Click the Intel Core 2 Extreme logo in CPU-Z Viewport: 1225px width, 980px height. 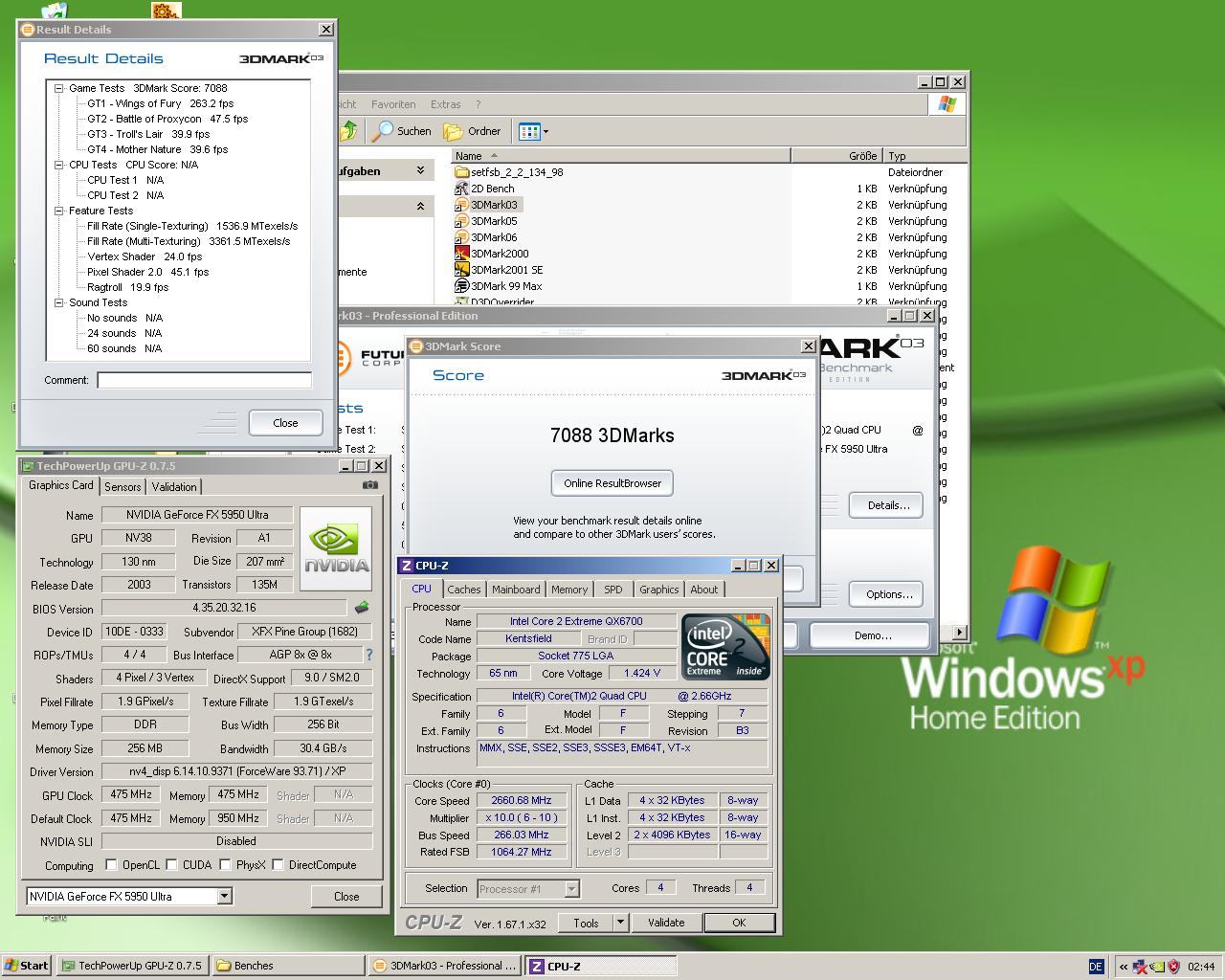[725, 647]
